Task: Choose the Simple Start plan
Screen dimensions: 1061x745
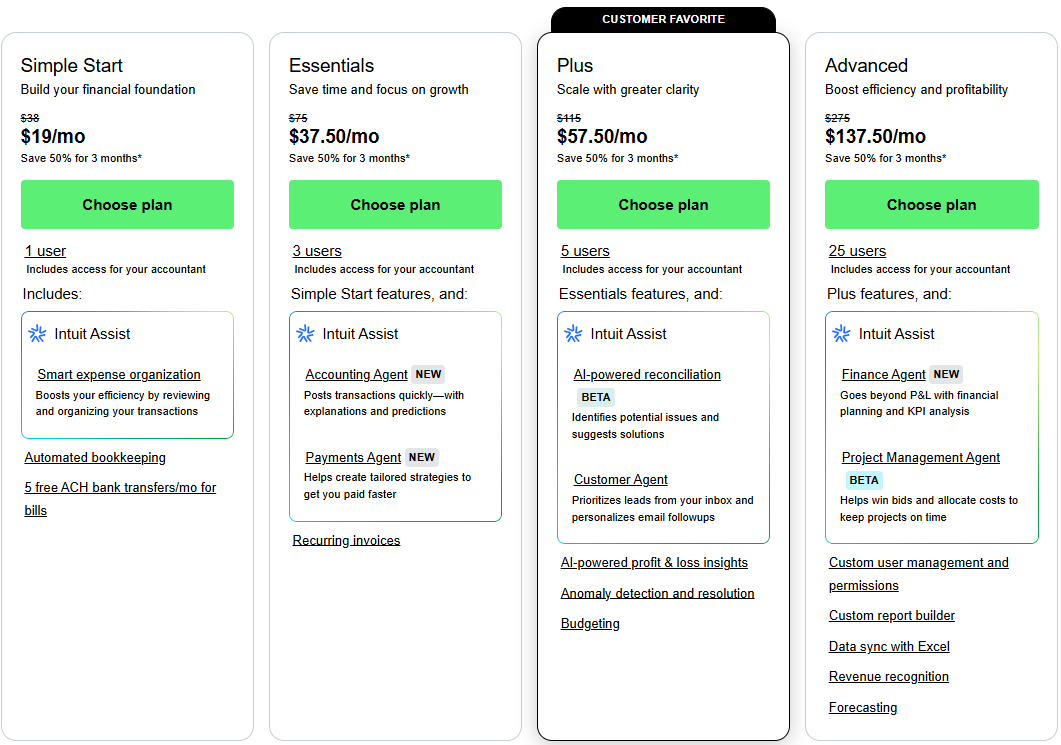Action: tap(127, 205)
